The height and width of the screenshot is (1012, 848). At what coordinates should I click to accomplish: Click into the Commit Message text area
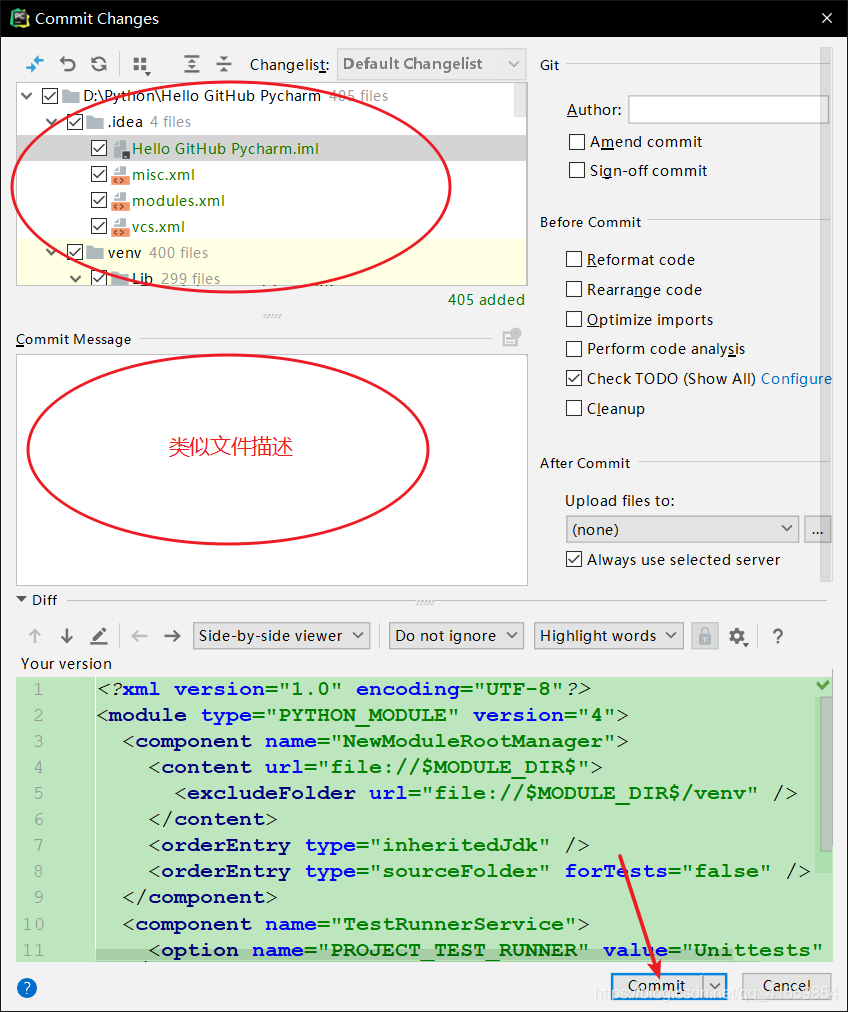tap(272, 470)
